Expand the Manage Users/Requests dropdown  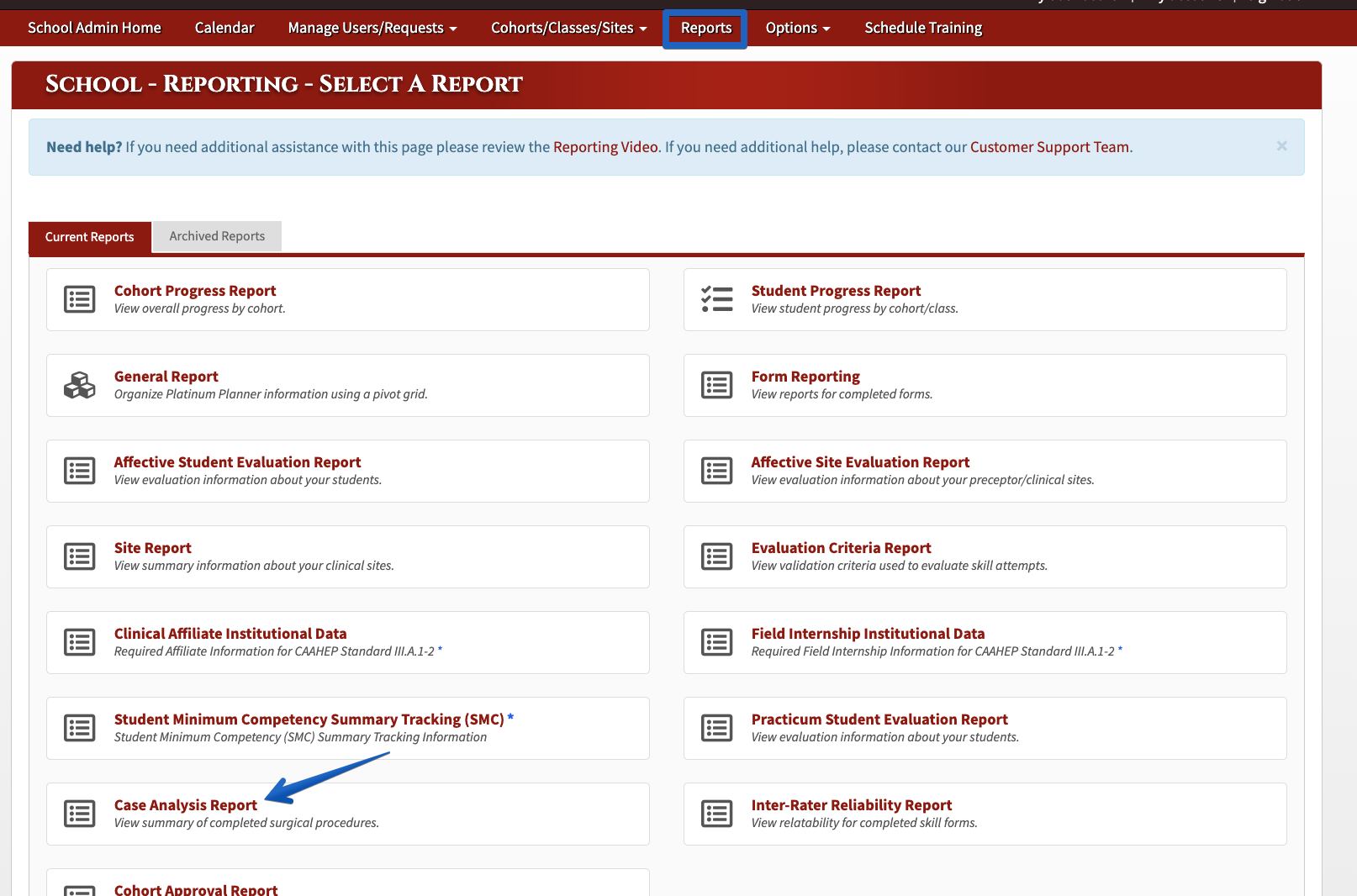(372, 28)
